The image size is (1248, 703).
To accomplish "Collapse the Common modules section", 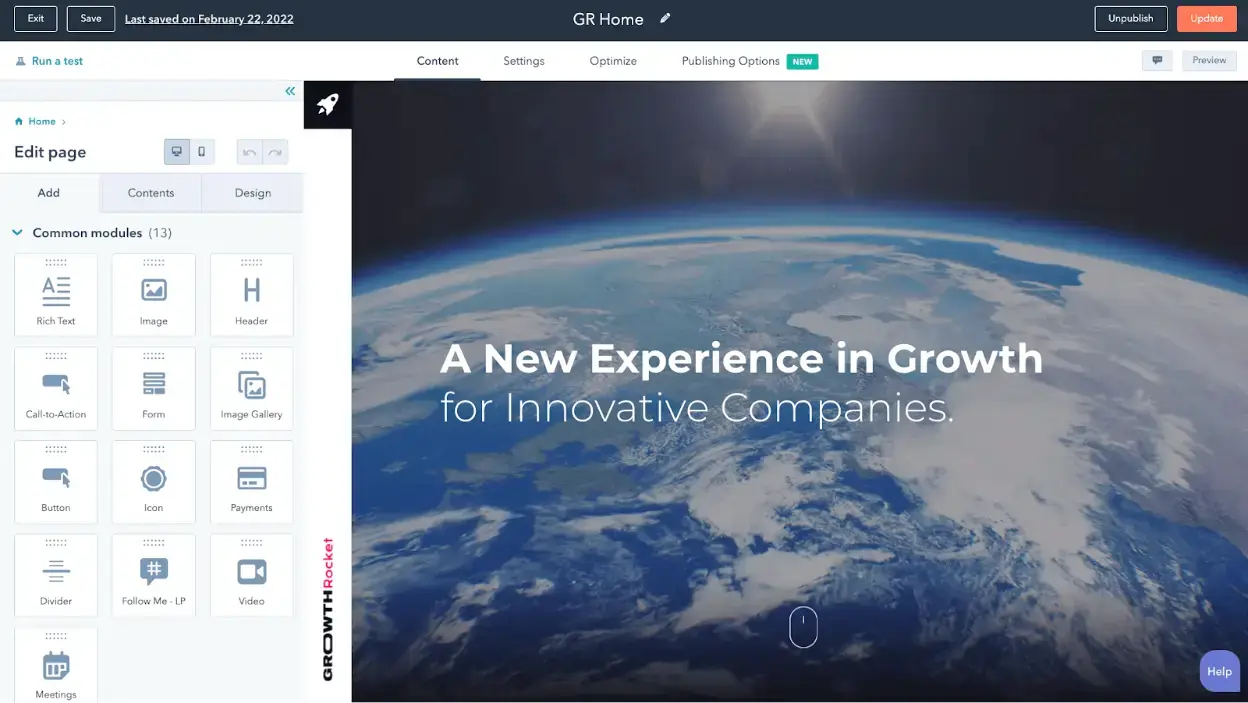I will pyautogui.click(x=17, y=232).
